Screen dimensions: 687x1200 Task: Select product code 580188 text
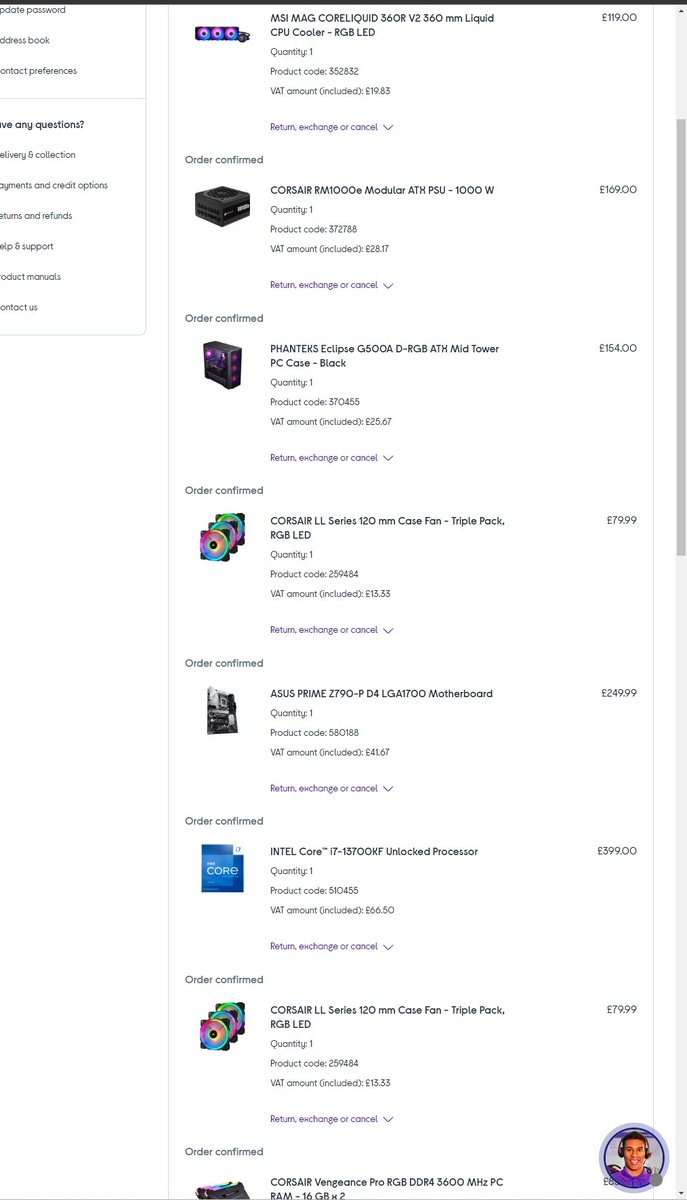point(314,732)
